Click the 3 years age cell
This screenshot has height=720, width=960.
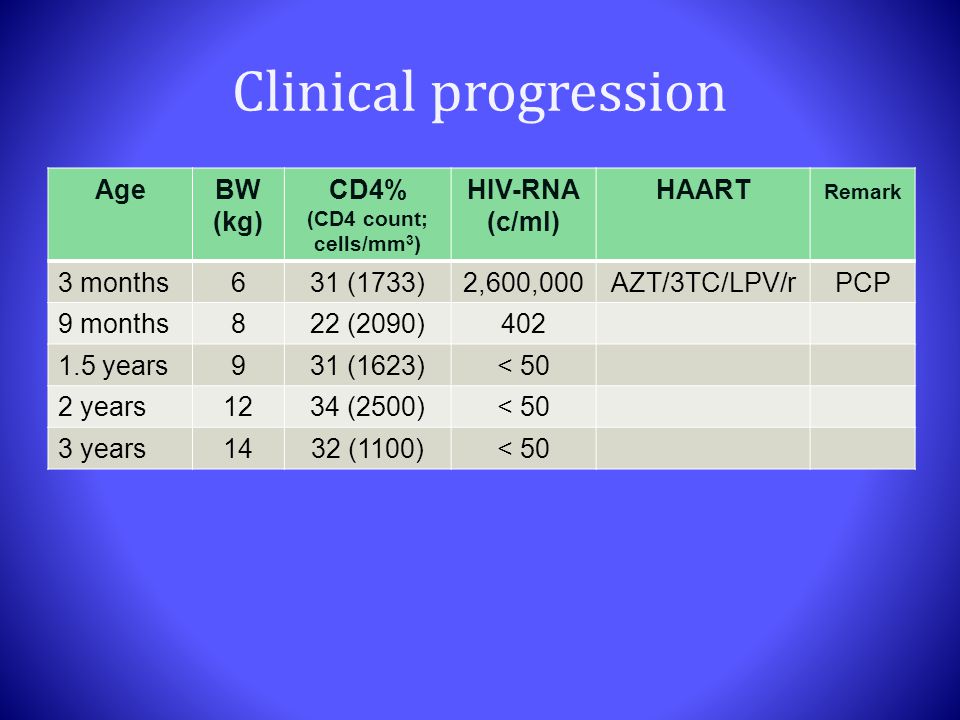(x=120, y=448)
